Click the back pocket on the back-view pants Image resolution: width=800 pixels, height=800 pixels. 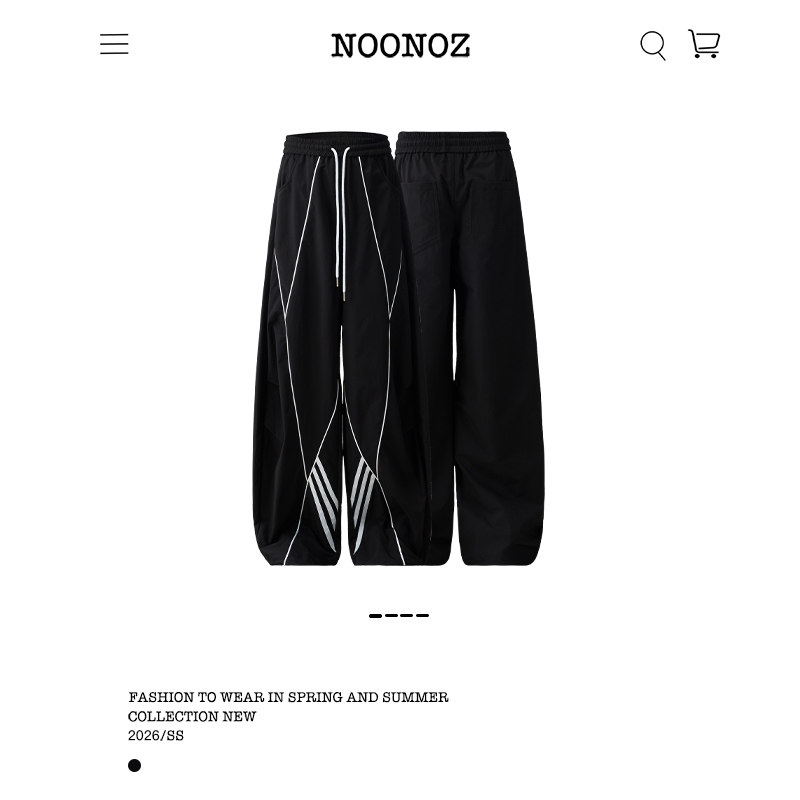click(419, 214)
